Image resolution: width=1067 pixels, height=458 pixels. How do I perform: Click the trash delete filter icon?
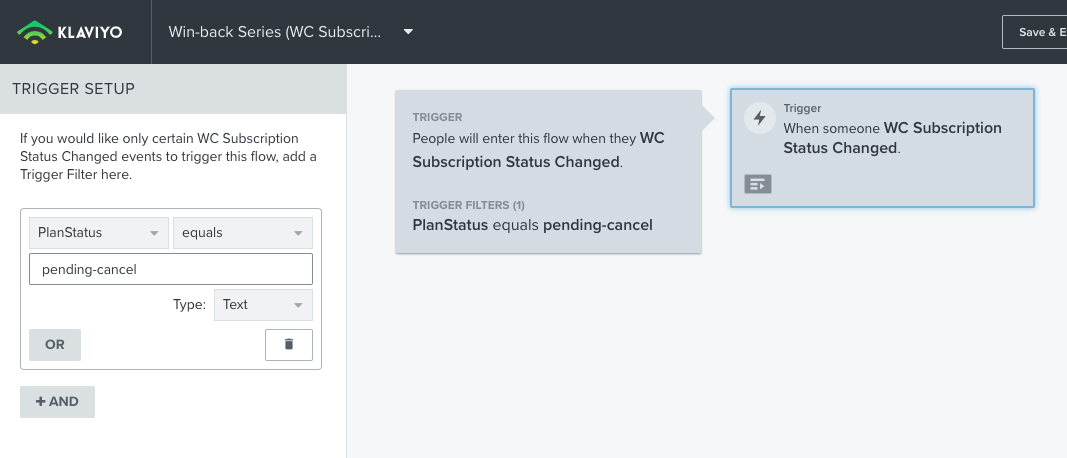pos(289,344)
